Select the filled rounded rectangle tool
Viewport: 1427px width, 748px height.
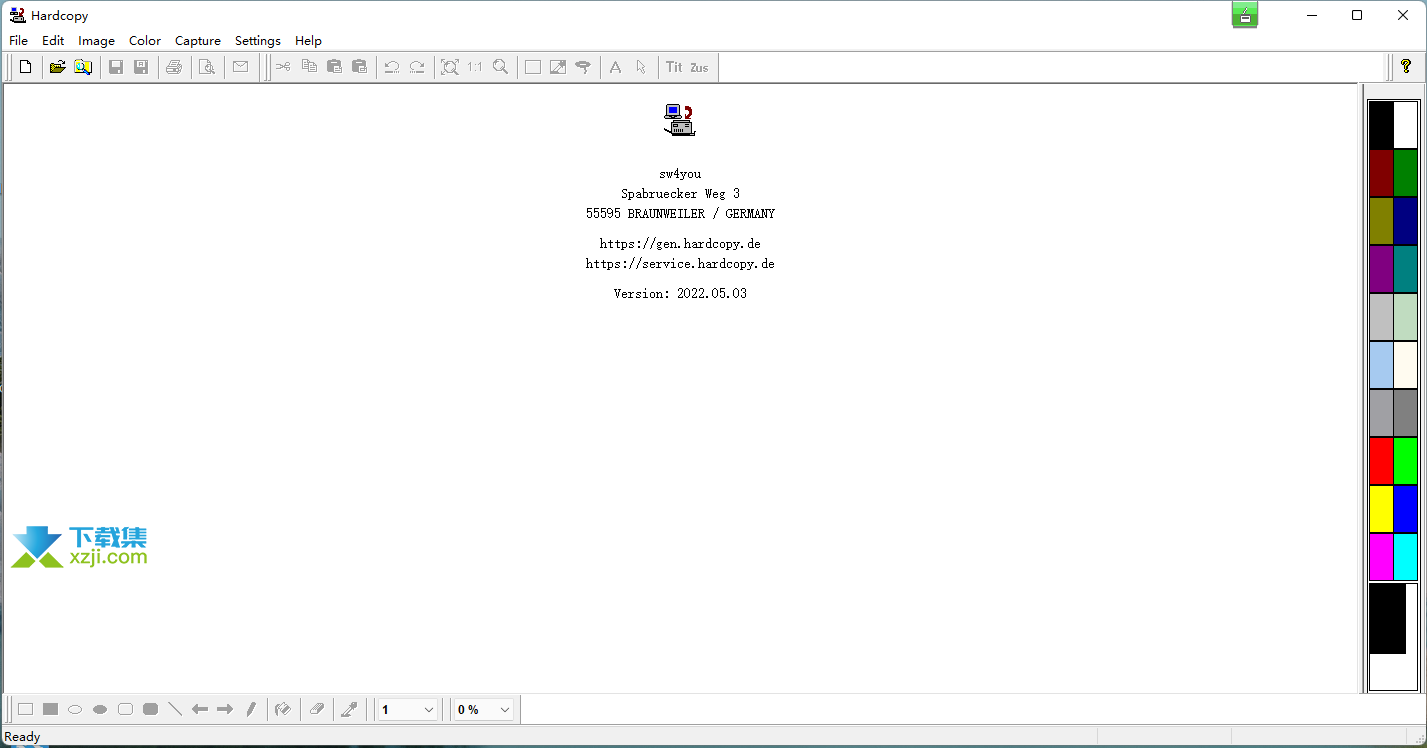[x=150, y=709]
